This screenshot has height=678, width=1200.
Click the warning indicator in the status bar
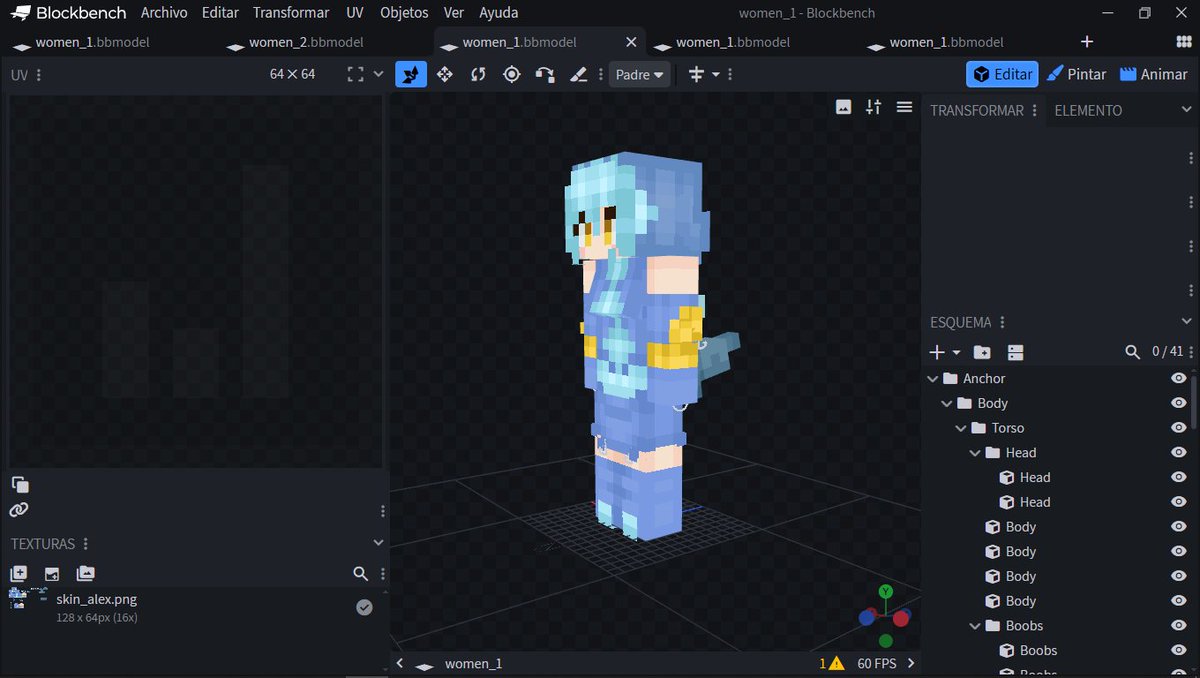point(832,663)
